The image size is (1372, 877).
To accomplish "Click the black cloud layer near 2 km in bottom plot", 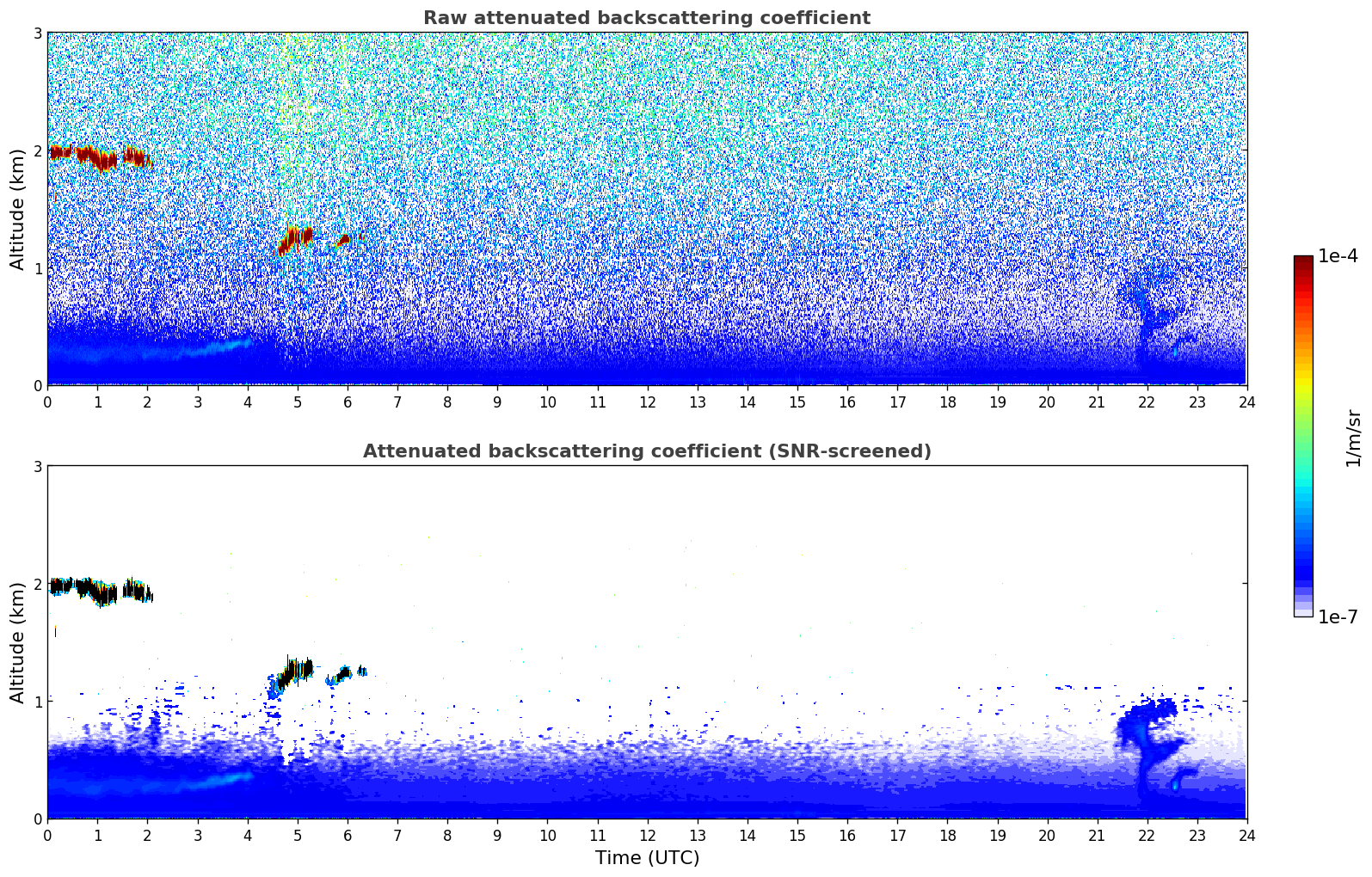I will (100, 591).
